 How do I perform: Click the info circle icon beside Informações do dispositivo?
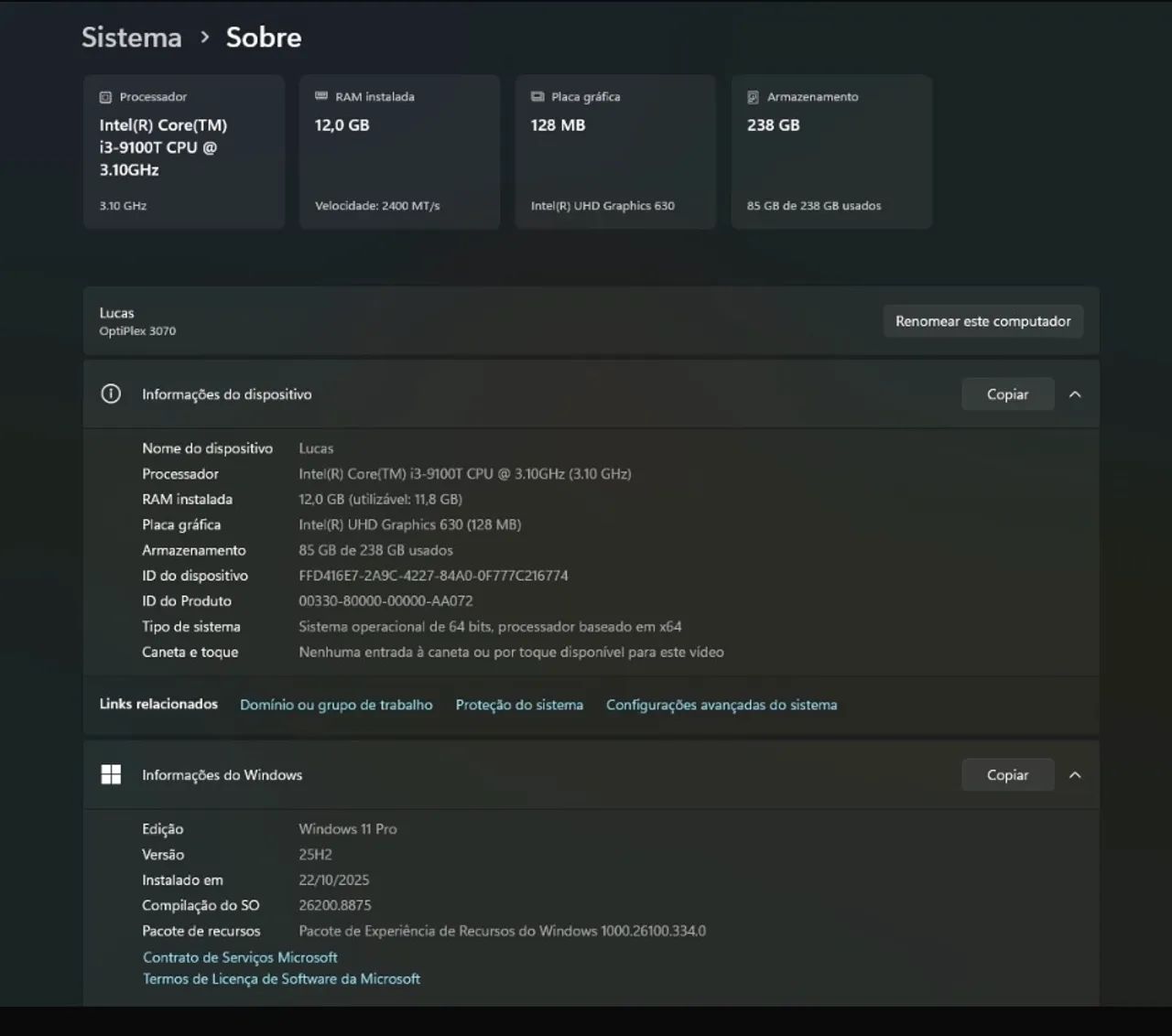pos(111,394)
